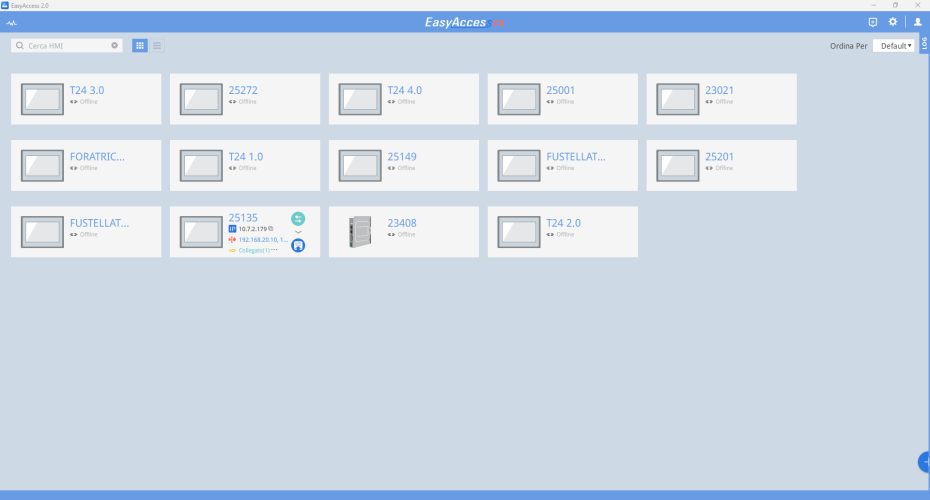
Task: Select HMI name 23021
Action: coord(719,90)
